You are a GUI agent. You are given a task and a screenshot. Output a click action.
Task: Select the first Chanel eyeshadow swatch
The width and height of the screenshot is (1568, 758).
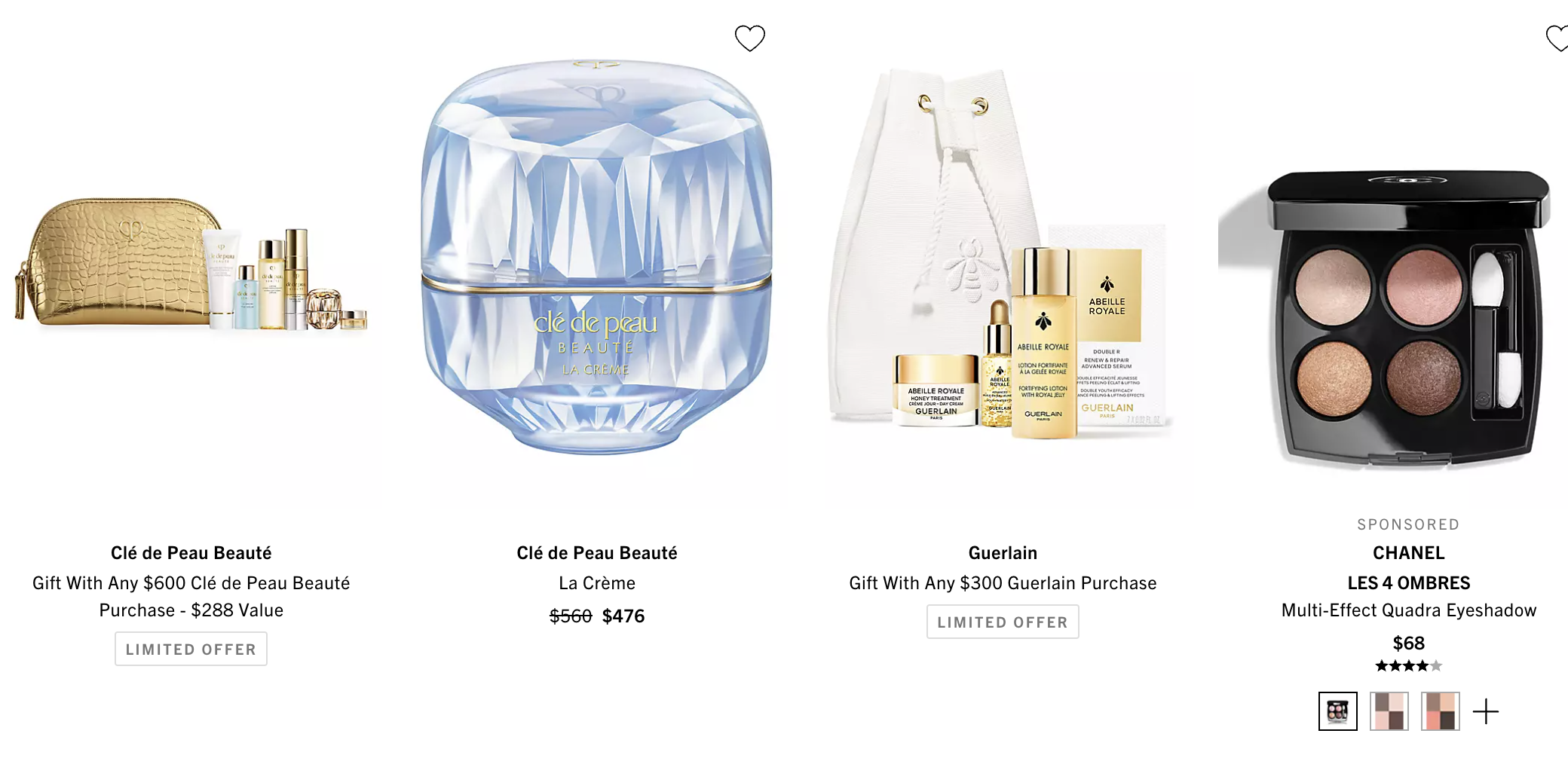(1338, 711)
